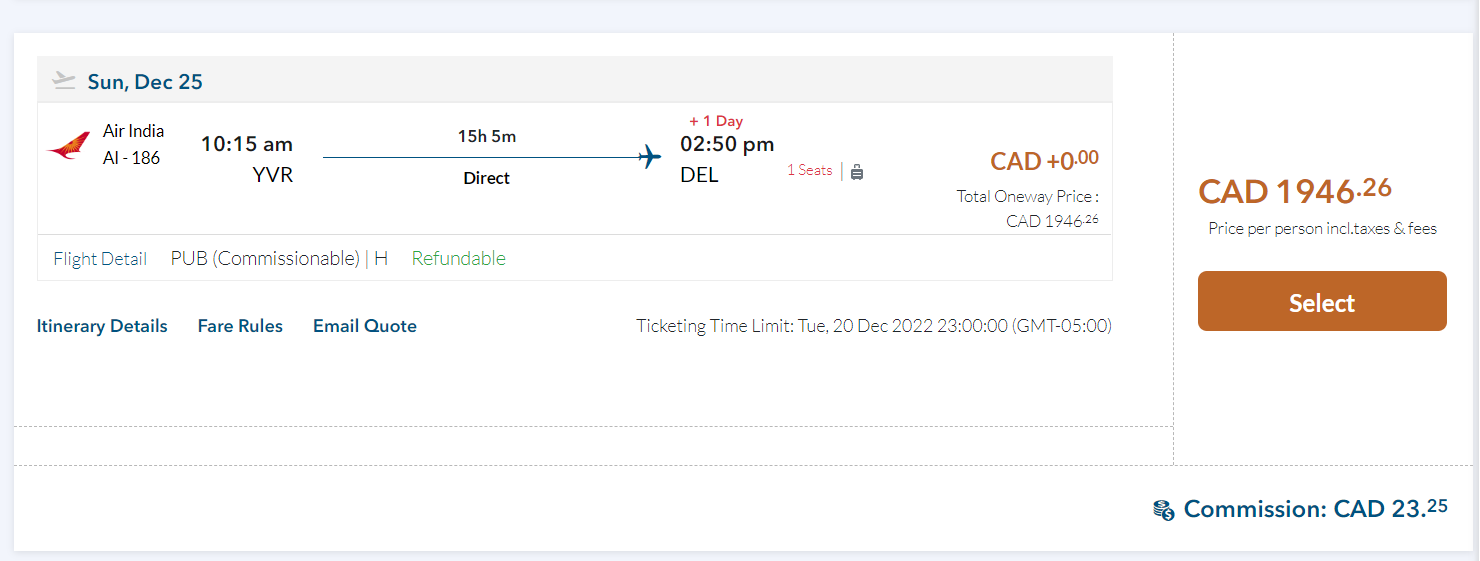Viewport: 1480px width, 561px height.
Task: View the Fare Rules
Action: tap(240, 326)
